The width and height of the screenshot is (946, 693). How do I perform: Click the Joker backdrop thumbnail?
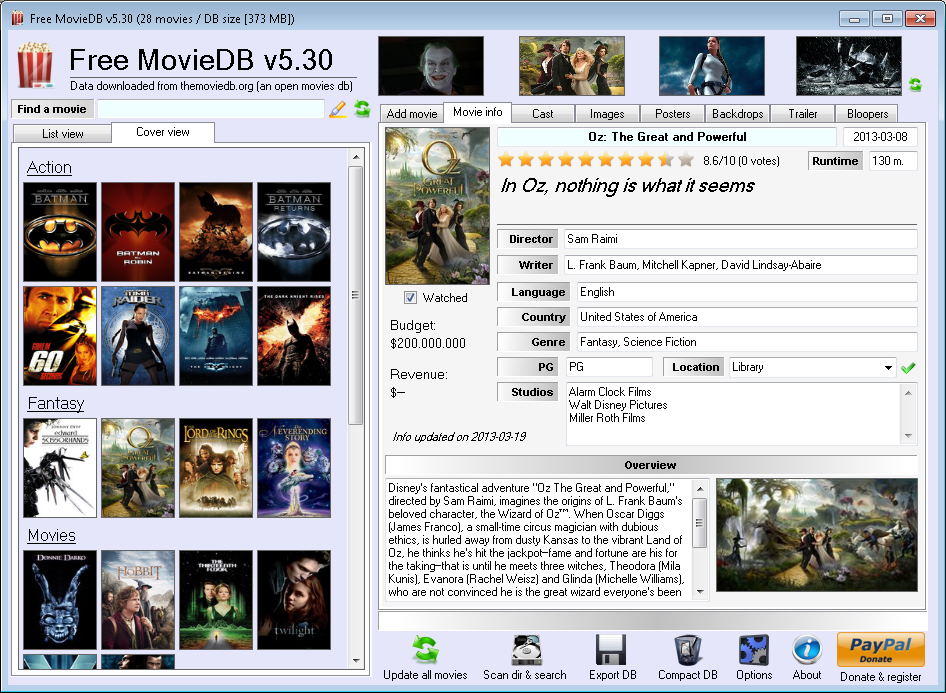point(431,66)
